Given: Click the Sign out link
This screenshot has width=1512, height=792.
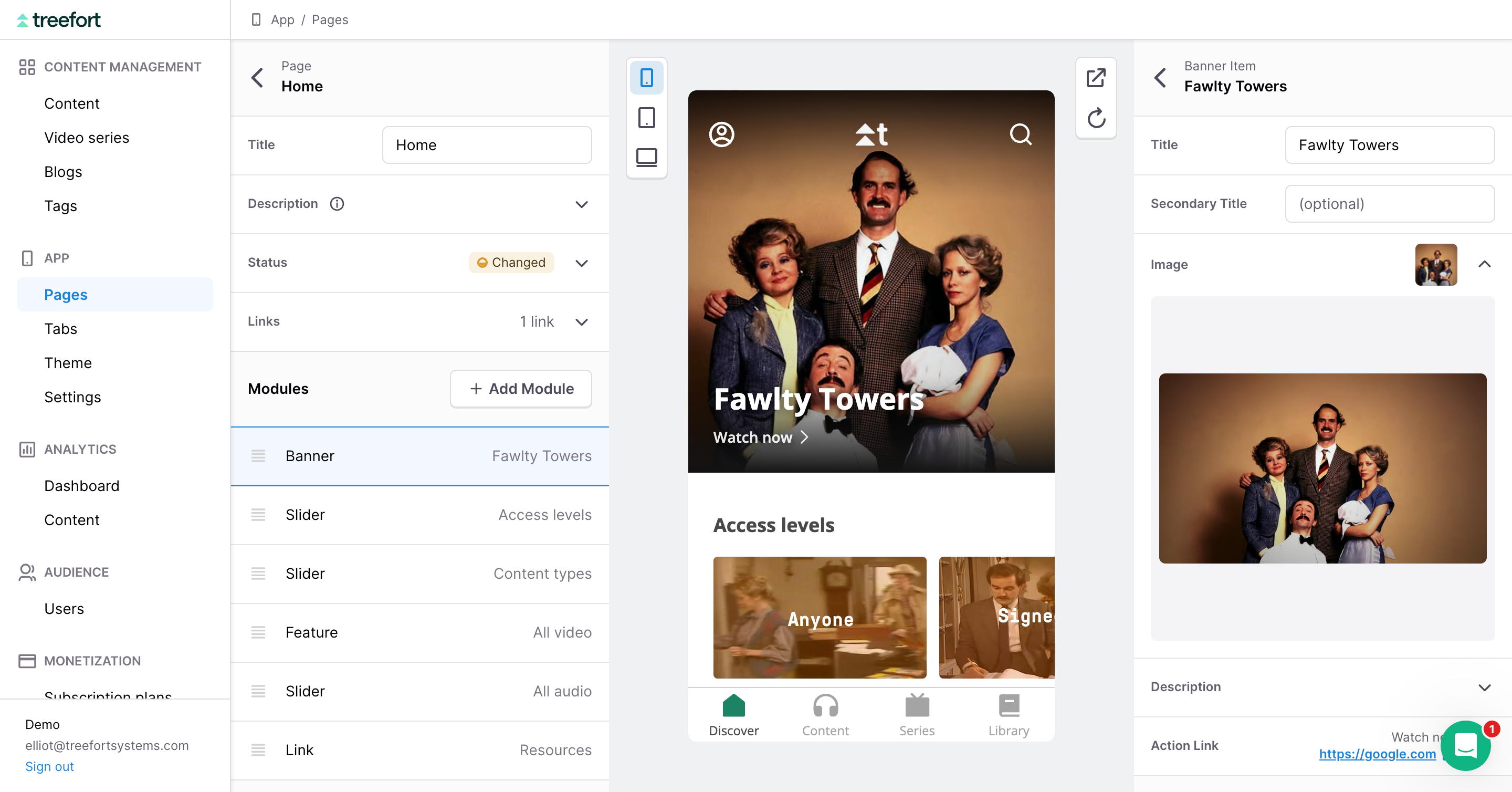Looking at the screenshot, I should coord(49,766).
